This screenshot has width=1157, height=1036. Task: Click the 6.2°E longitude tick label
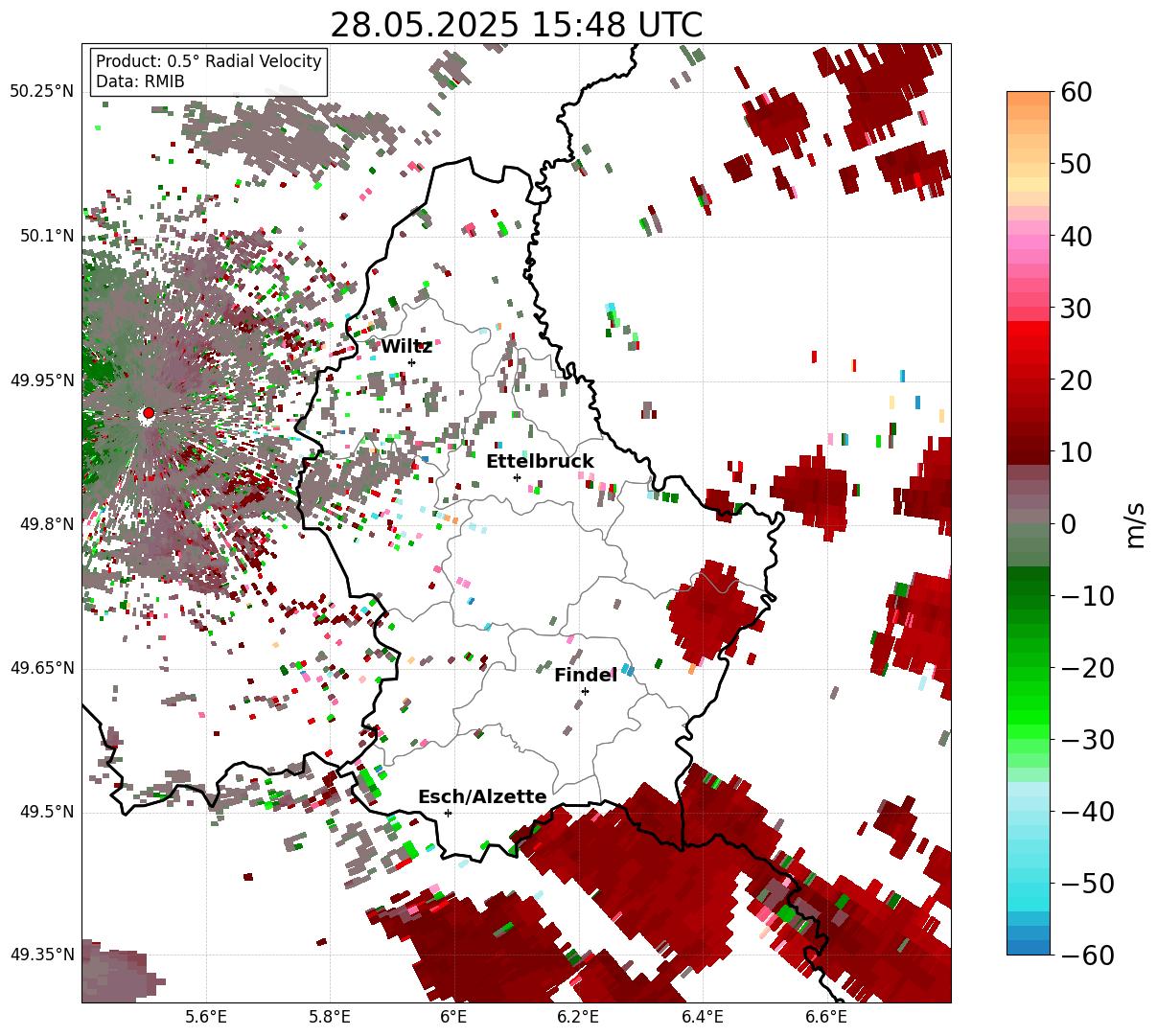pyautogui.click(x=578, y=1017)
